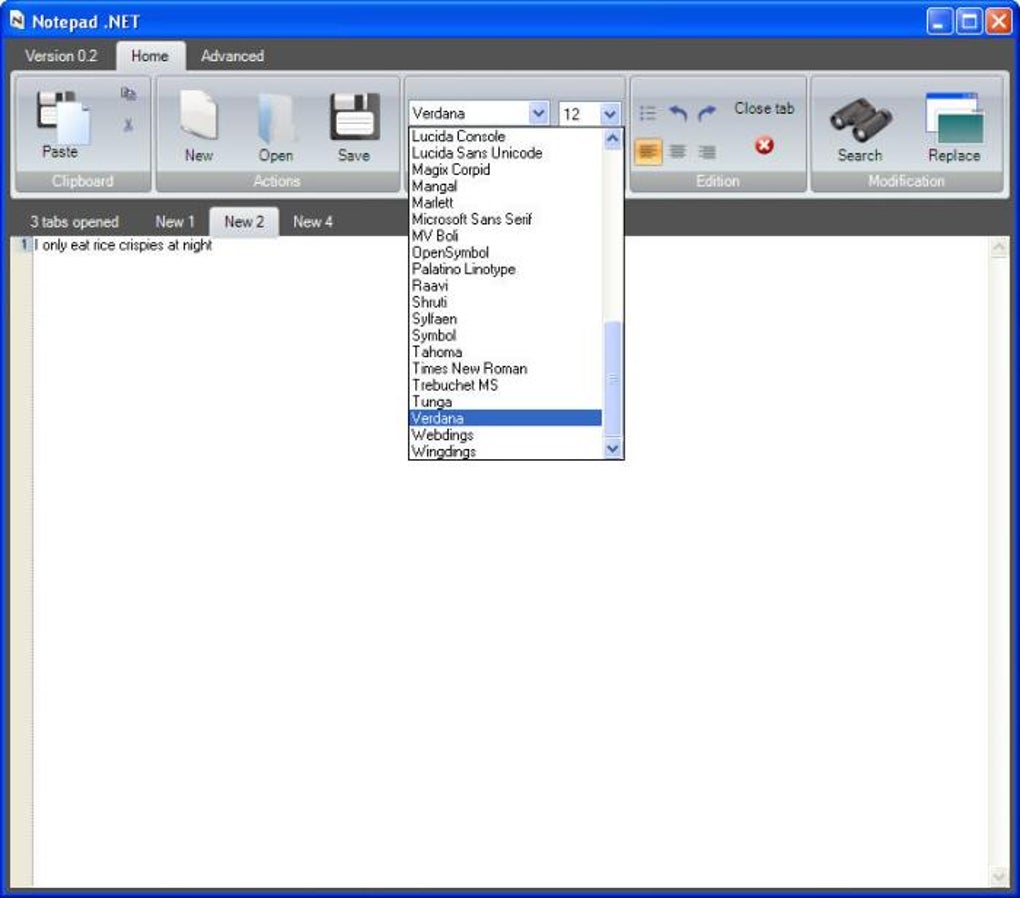Select highlighted Verdana list entry
The image size is (1020, 898).
pos(505,418)
